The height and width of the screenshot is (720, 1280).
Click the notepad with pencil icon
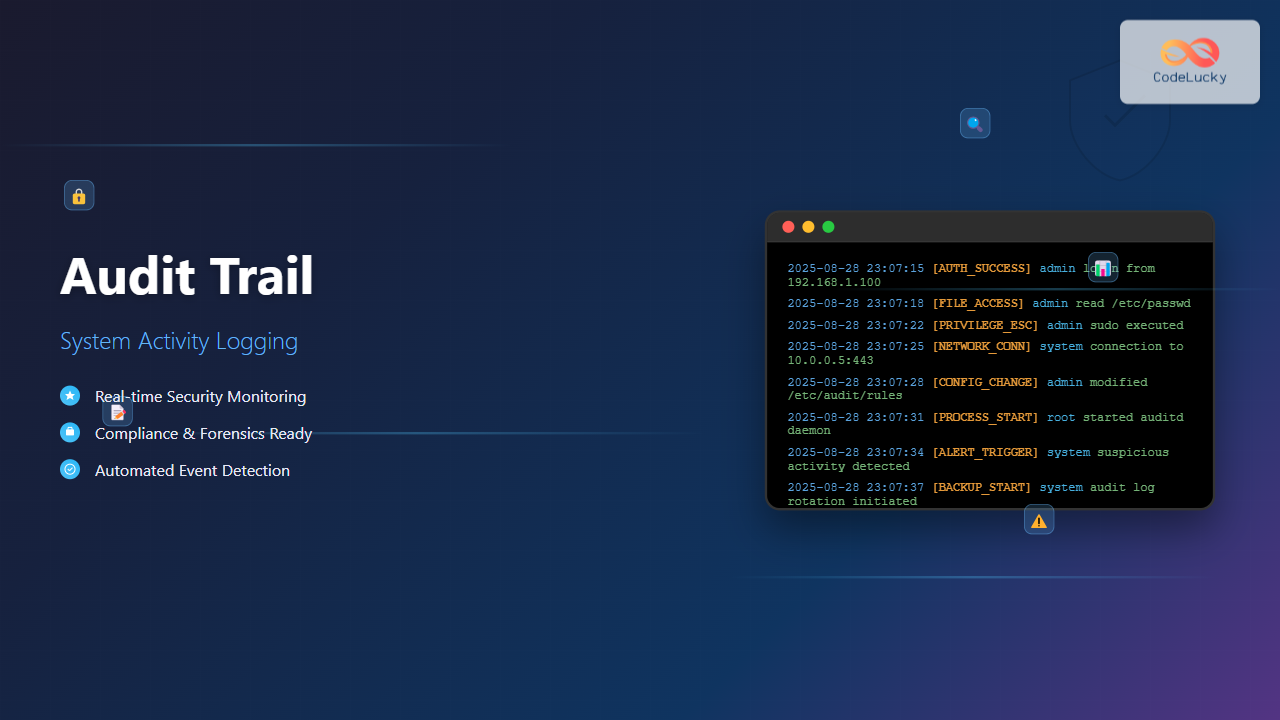tap(118, 412)
